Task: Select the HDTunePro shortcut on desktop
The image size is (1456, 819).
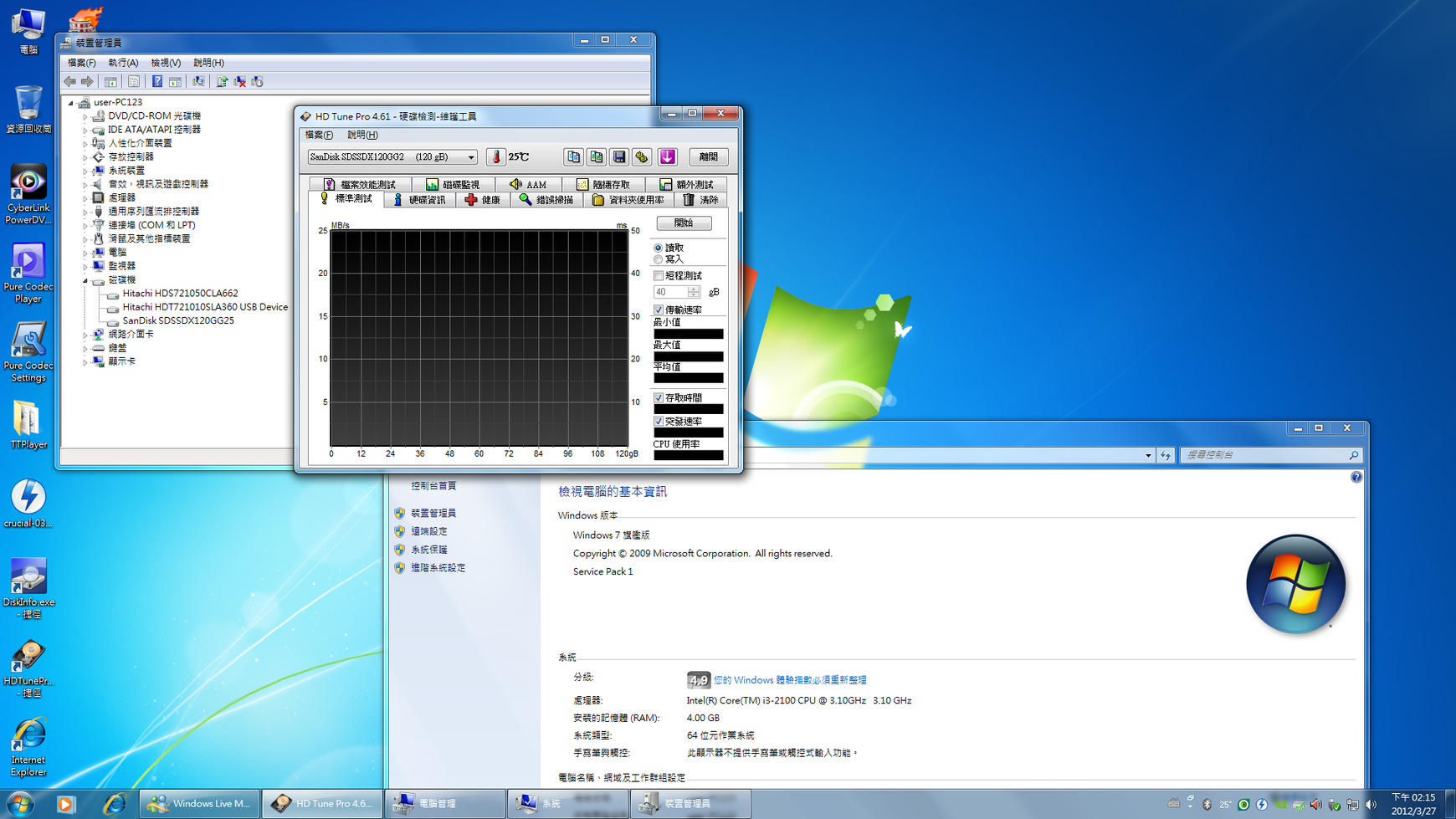Action: point(28,668)
